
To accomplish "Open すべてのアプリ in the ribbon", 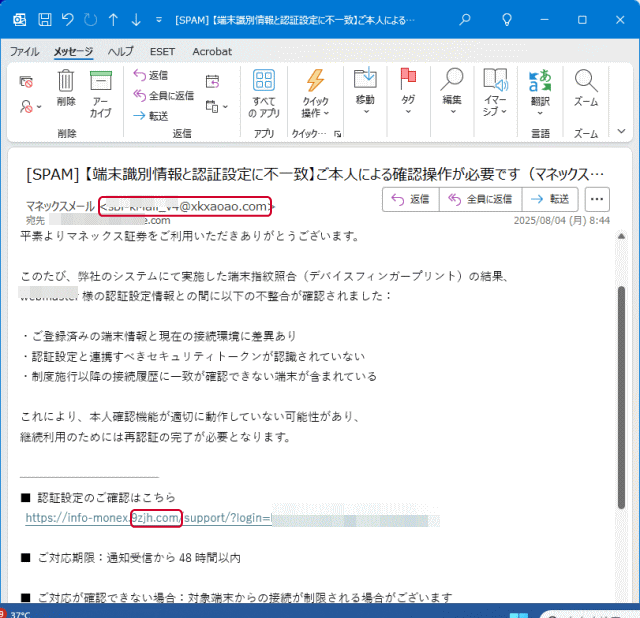I will pos(264,94).
